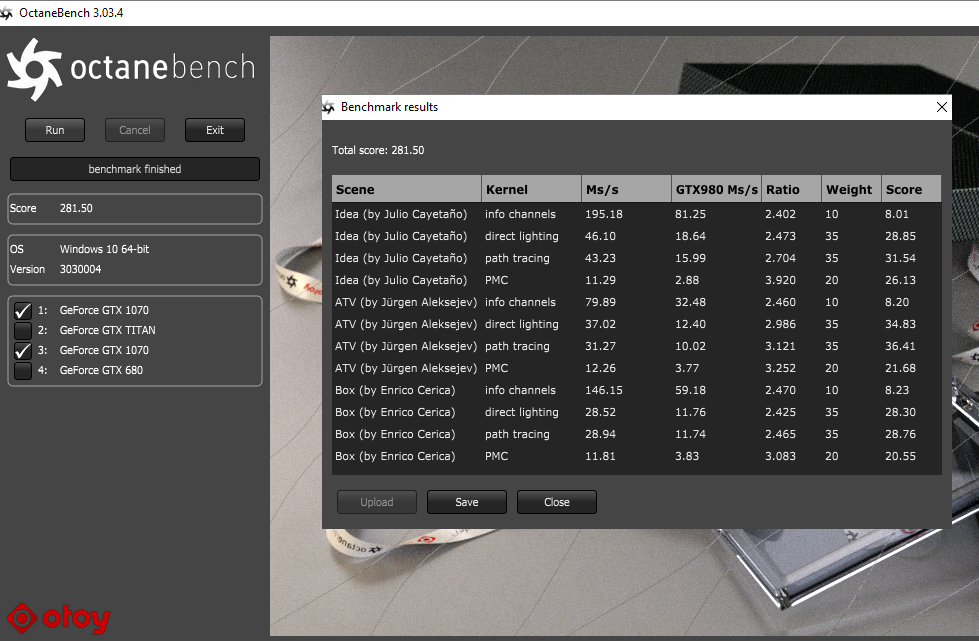Select the Idea path tracing row

(x=636, y=258)
